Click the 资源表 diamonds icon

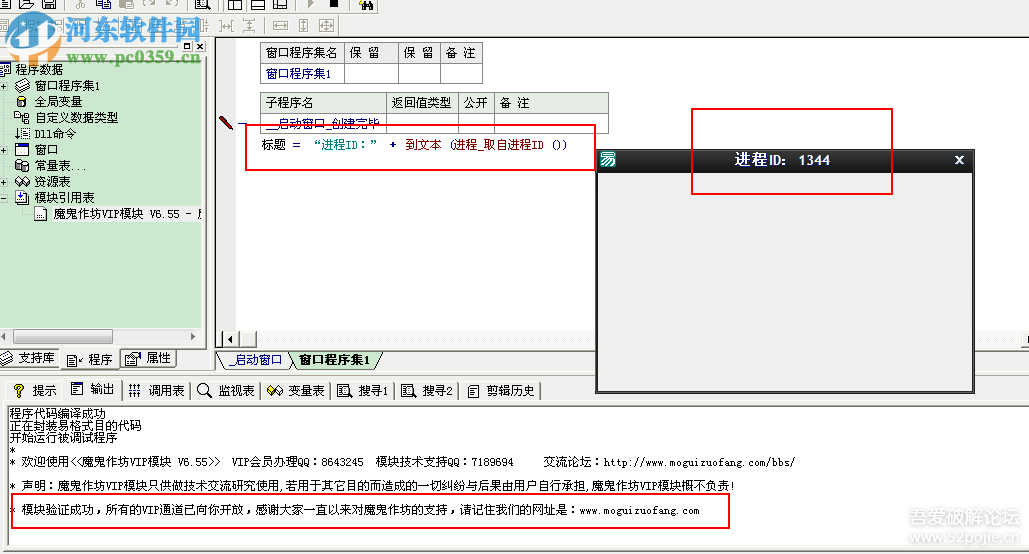tap(22, 181)
